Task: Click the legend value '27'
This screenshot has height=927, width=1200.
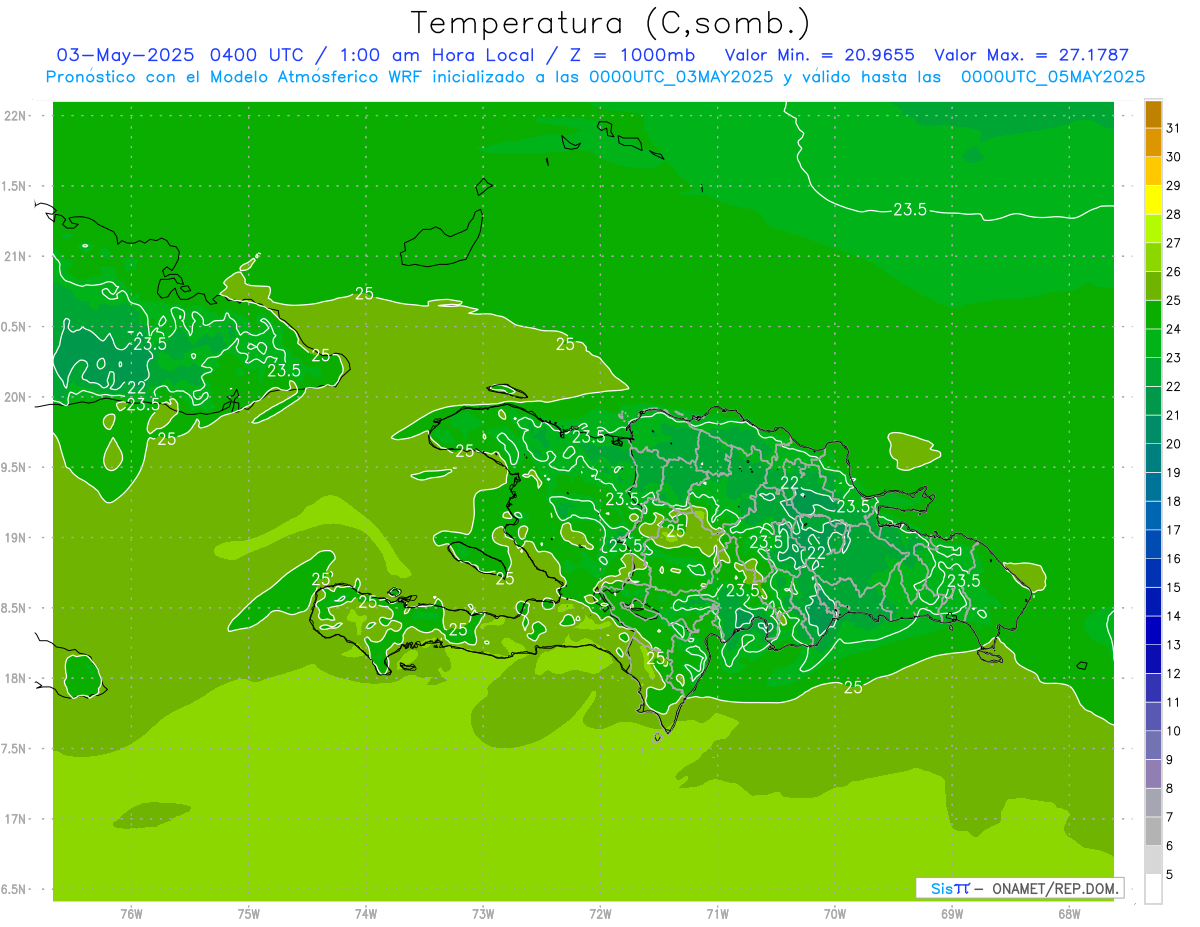Action: click(1173, 243)
